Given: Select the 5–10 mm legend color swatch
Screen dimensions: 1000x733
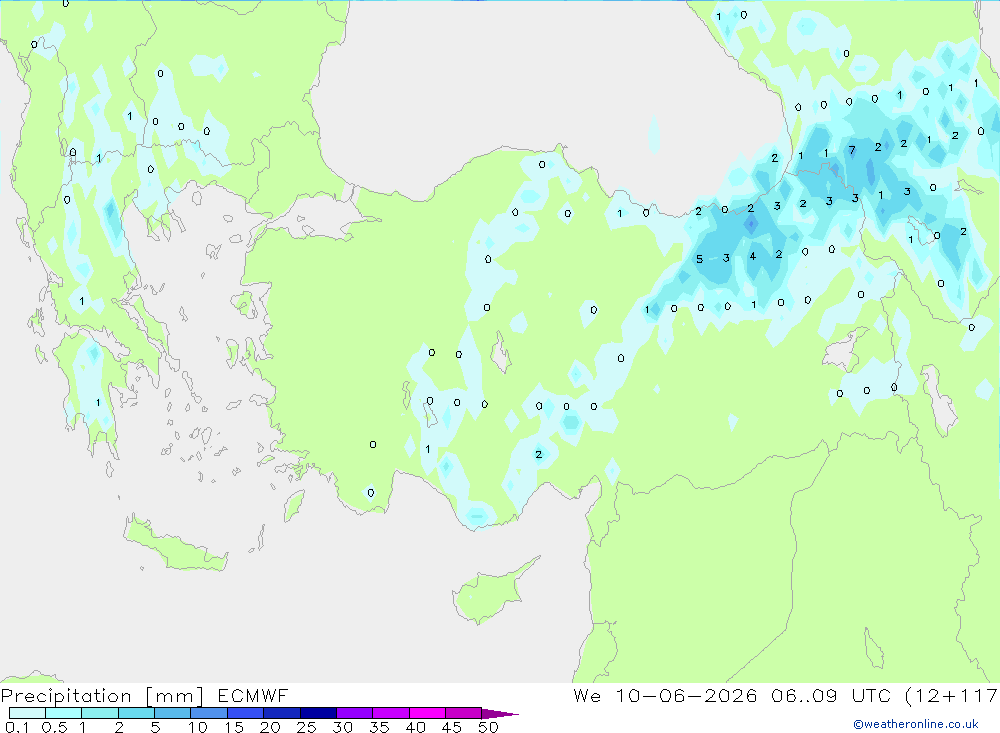Looking at the screenshot, I should pos(173,713).
